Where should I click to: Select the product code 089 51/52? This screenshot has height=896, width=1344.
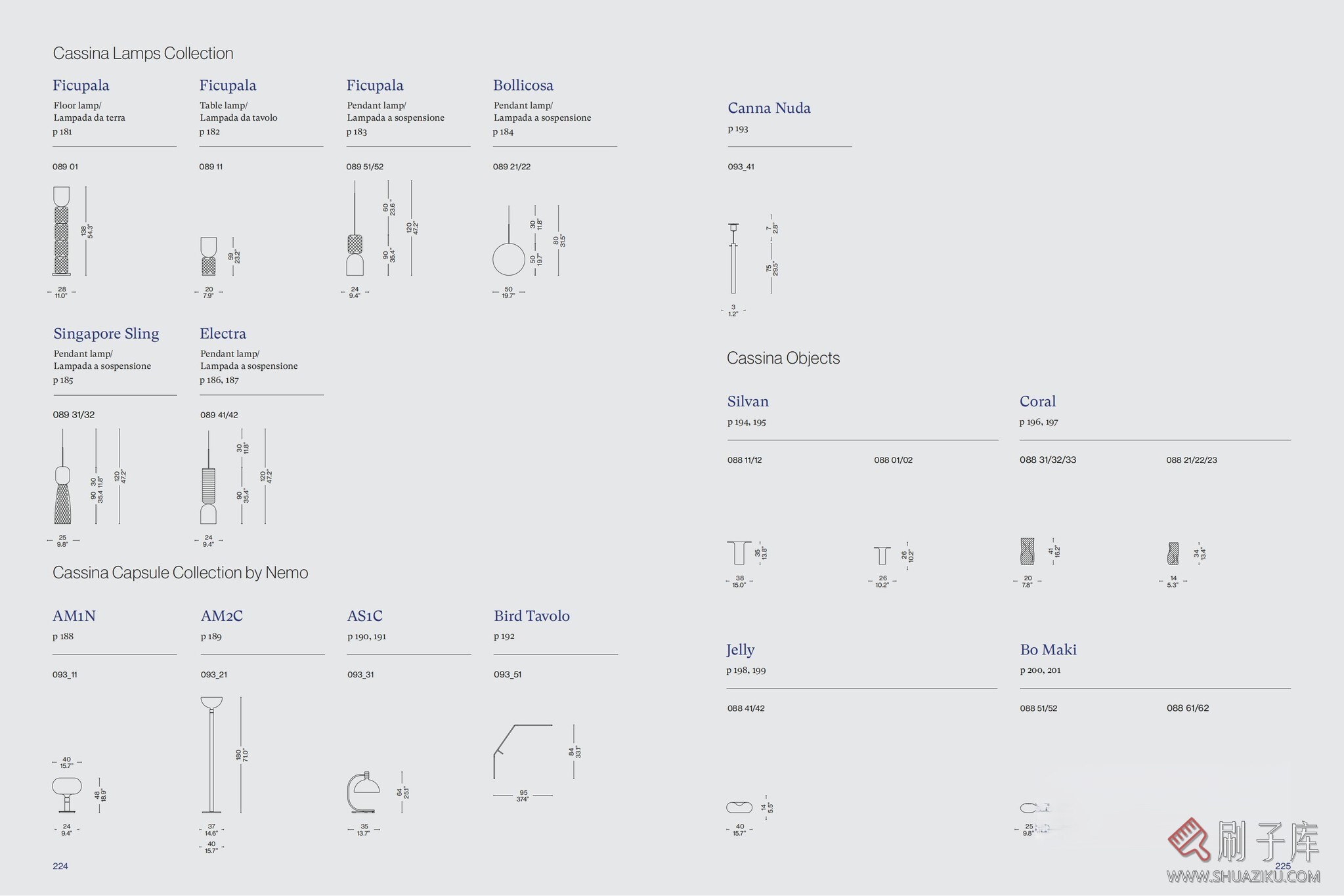point(364,167)
